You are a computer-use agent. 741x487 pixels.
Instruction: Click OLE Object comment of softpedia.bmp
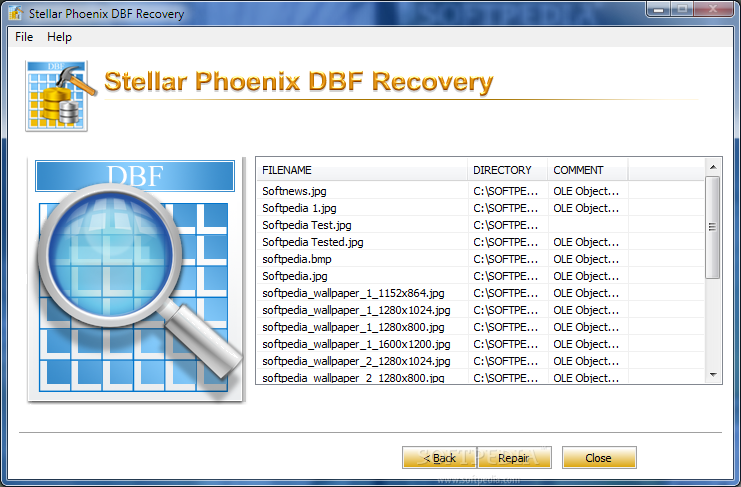click(x=586, y=259)
